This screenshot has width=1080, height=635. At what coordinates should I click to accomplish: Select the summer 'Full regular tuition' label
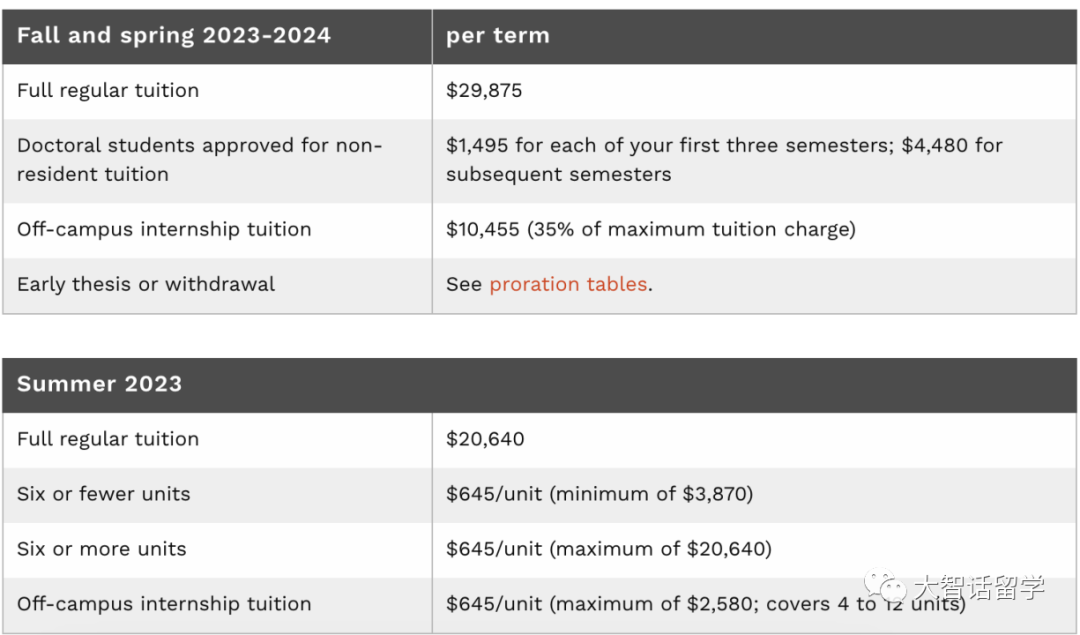[x=108, y=439]
